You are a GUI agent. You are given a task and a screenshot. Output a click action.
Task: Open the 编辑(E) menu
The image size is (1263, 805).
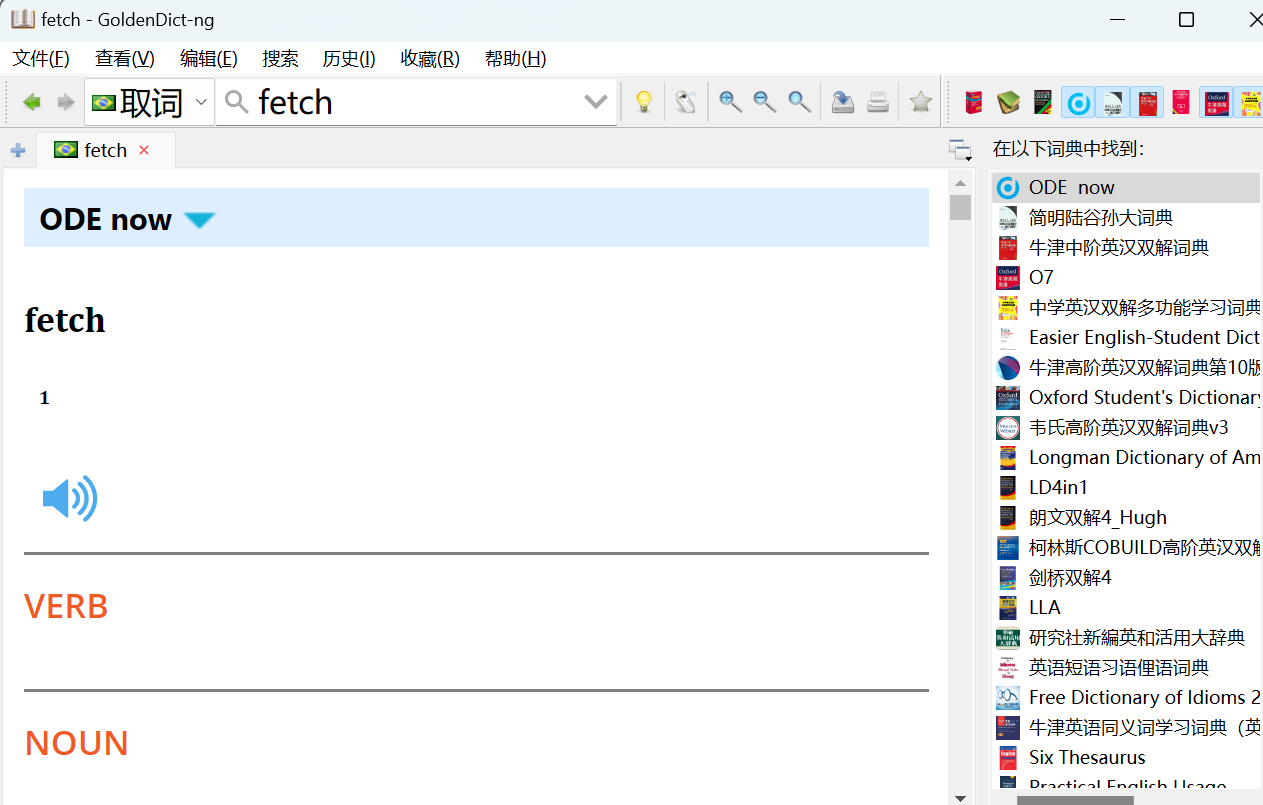tap(209, 58)
